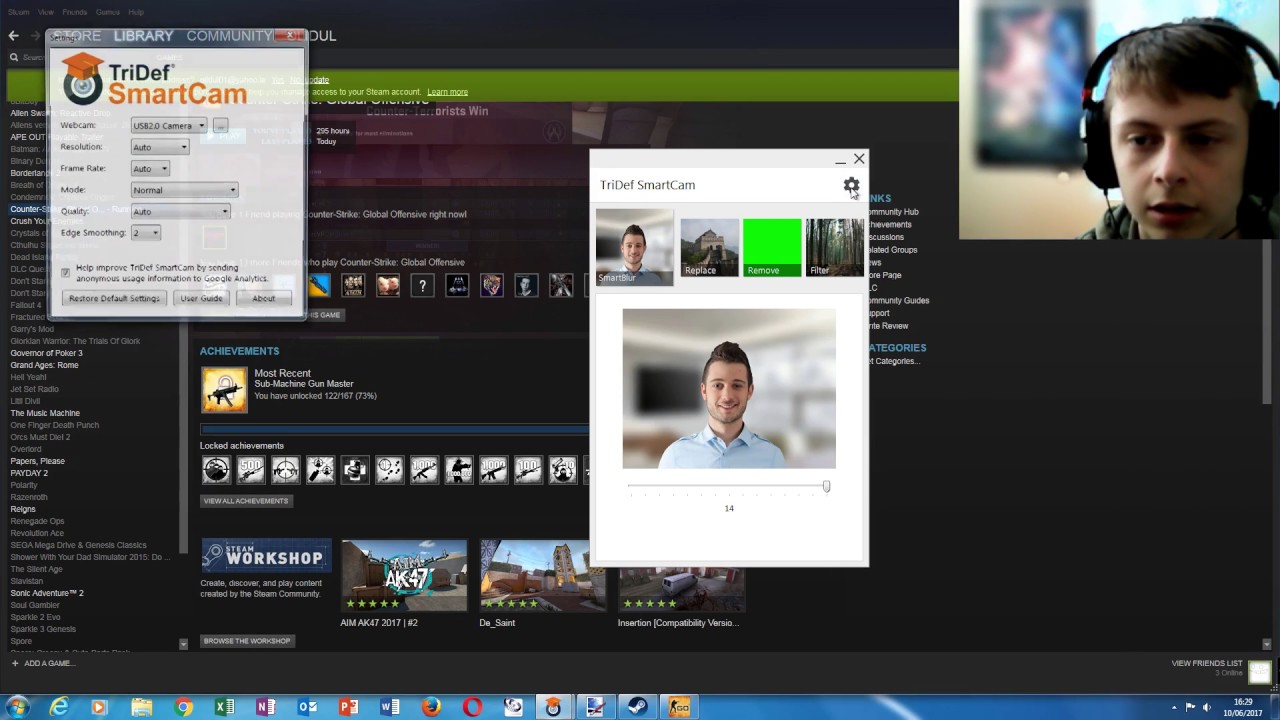Select the SmartBlur background mode
Viewport: 1280px width, 720px height.
pos(635,247)
